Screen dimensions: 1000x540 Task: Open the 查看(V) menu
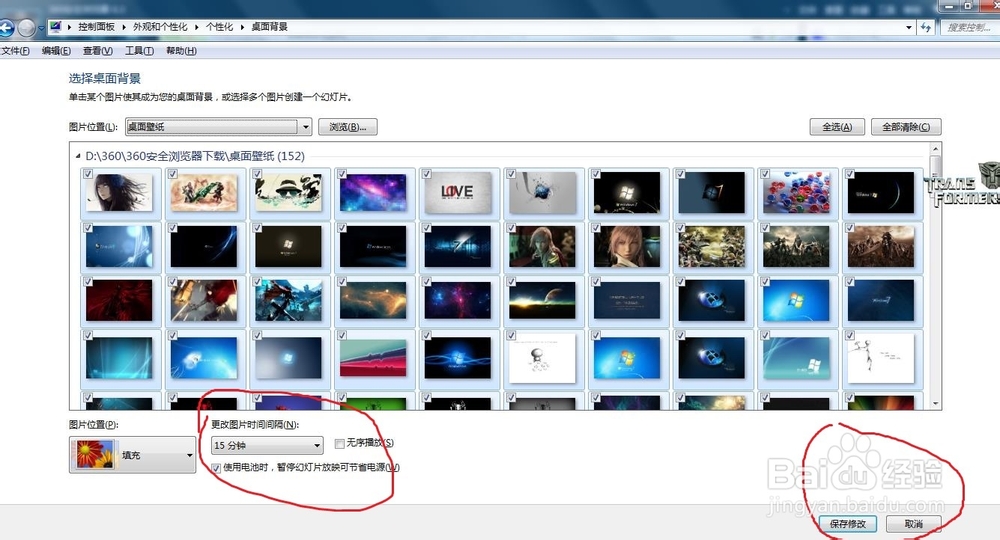pos(98,51)
